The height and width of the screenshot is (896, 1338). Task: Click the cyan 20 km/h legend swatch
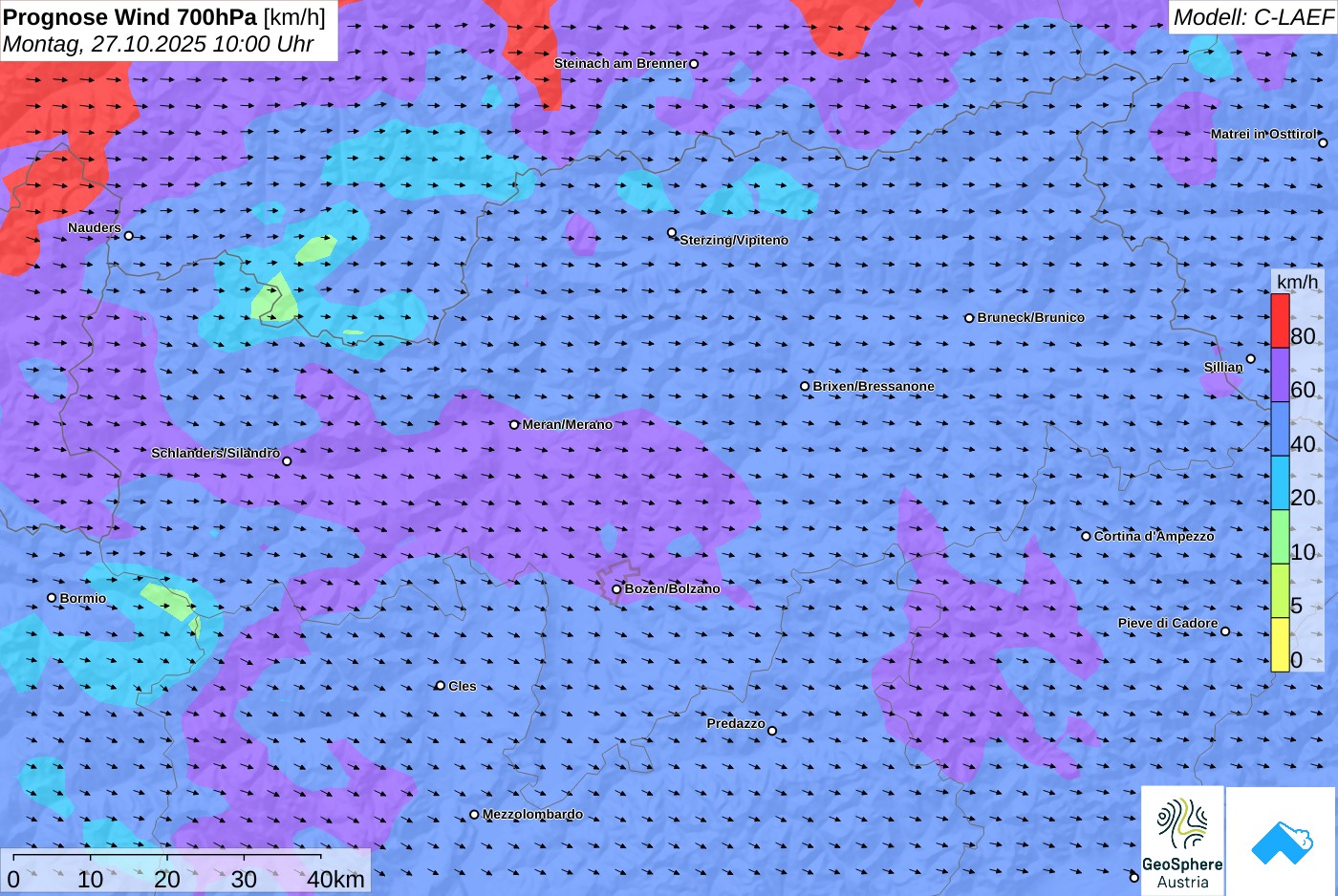[x=1280, y=482]
